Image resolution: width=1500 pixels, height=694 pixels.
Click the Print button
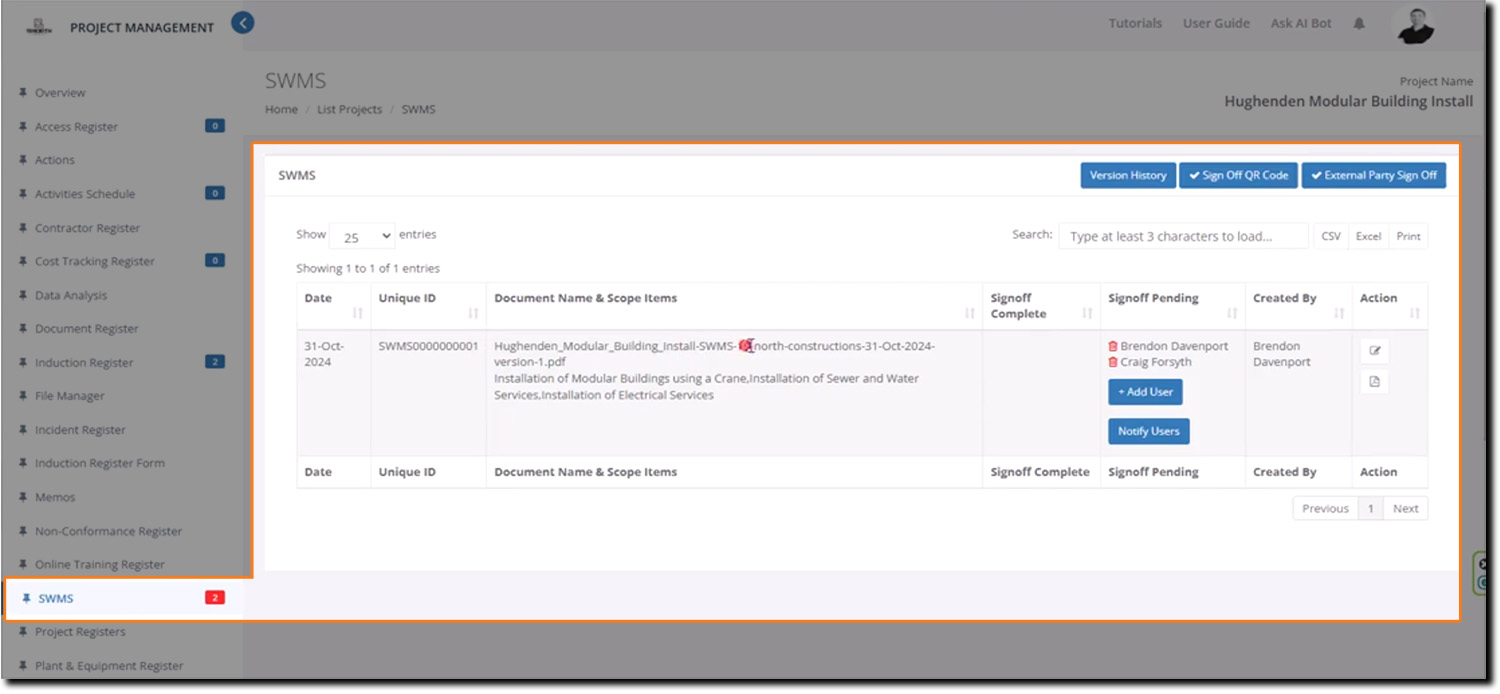[x=1409, y=236]
